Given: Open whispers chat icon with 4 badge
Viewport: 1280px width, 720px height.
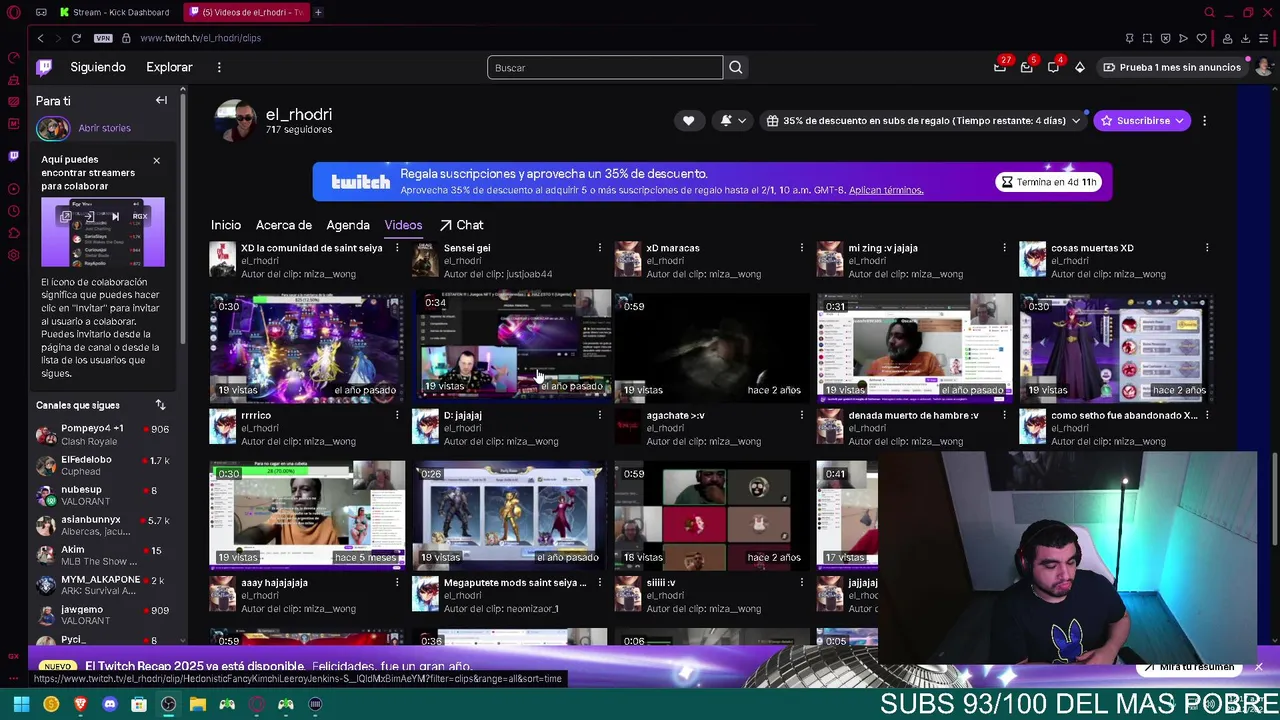Looking at the screenshot, I should [1053, 67].
